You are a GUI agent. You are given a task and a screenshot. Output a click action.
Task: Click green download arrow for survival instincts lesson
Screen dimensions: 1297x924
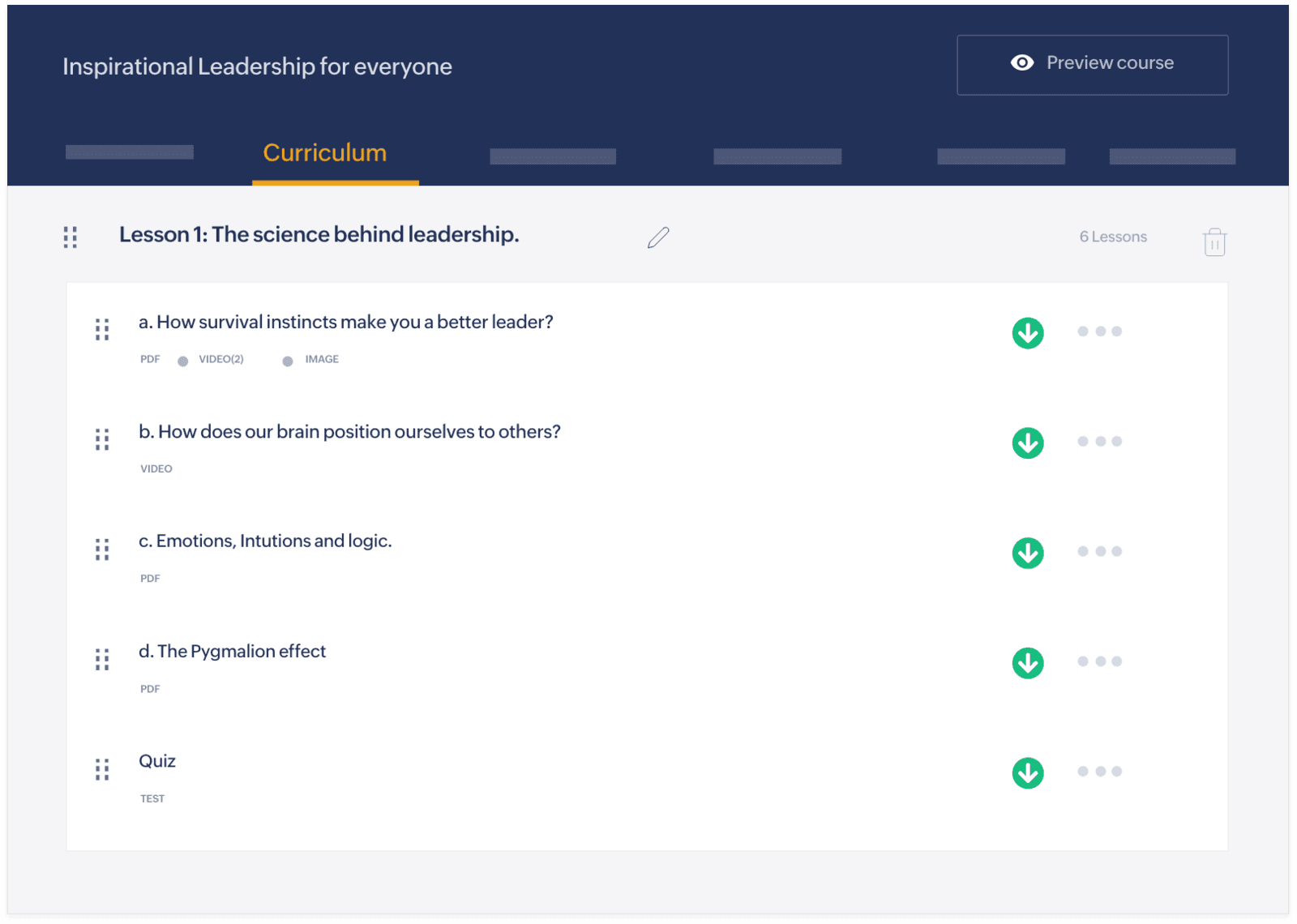1027,333
